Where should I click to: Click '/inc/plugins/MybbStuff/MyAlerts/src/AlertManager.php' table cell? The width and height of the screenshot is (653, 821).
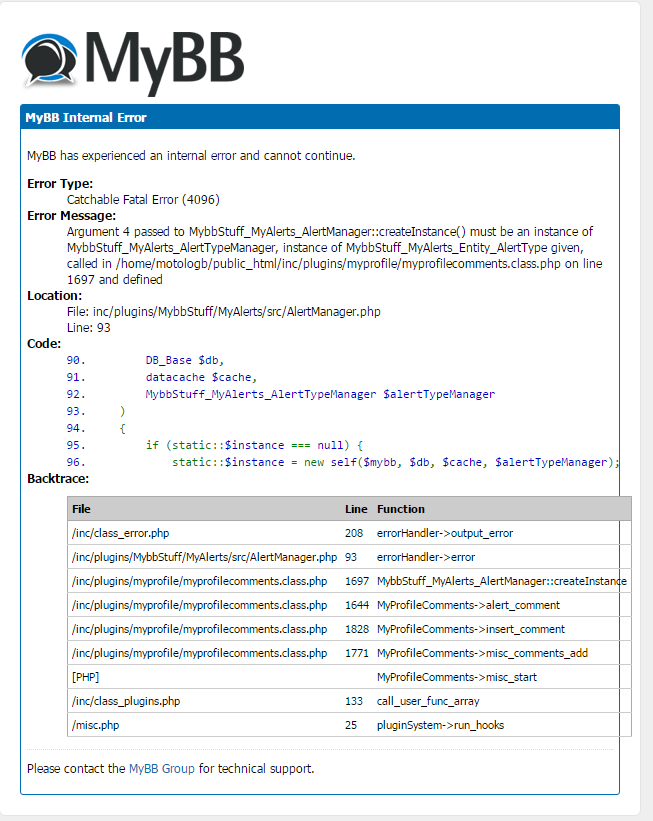(x=204, y=557)
